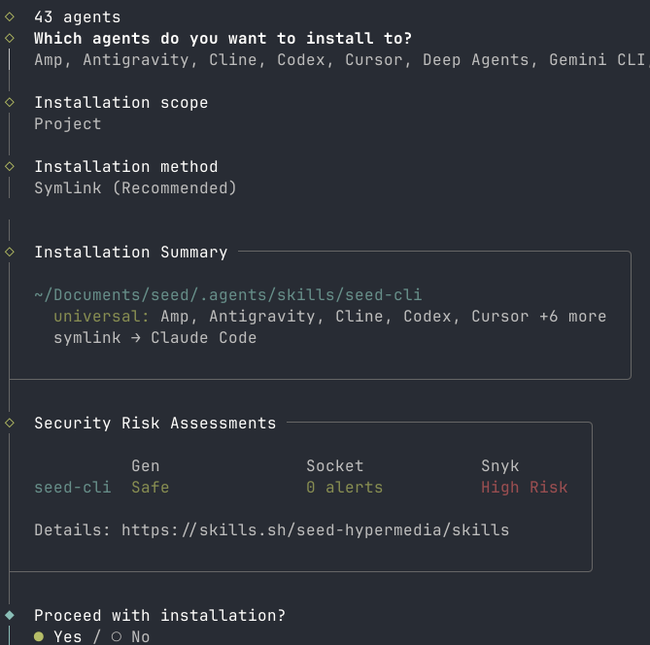650x645 pixels.
Task: Select the No radio option
Action: click(x=116, y=637)
